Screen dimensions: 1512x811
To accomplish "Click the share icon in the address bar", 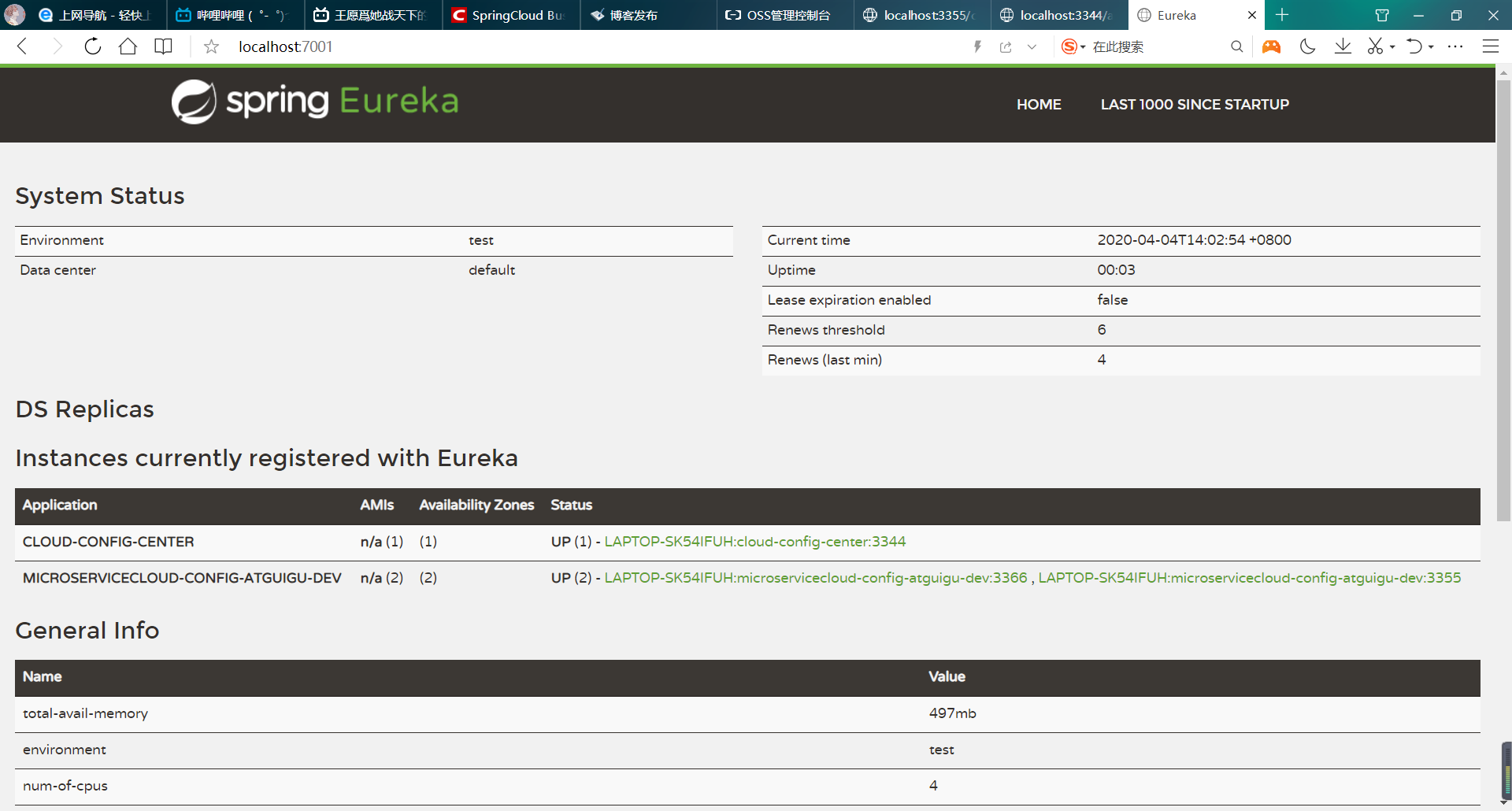I will point(1006,47).
